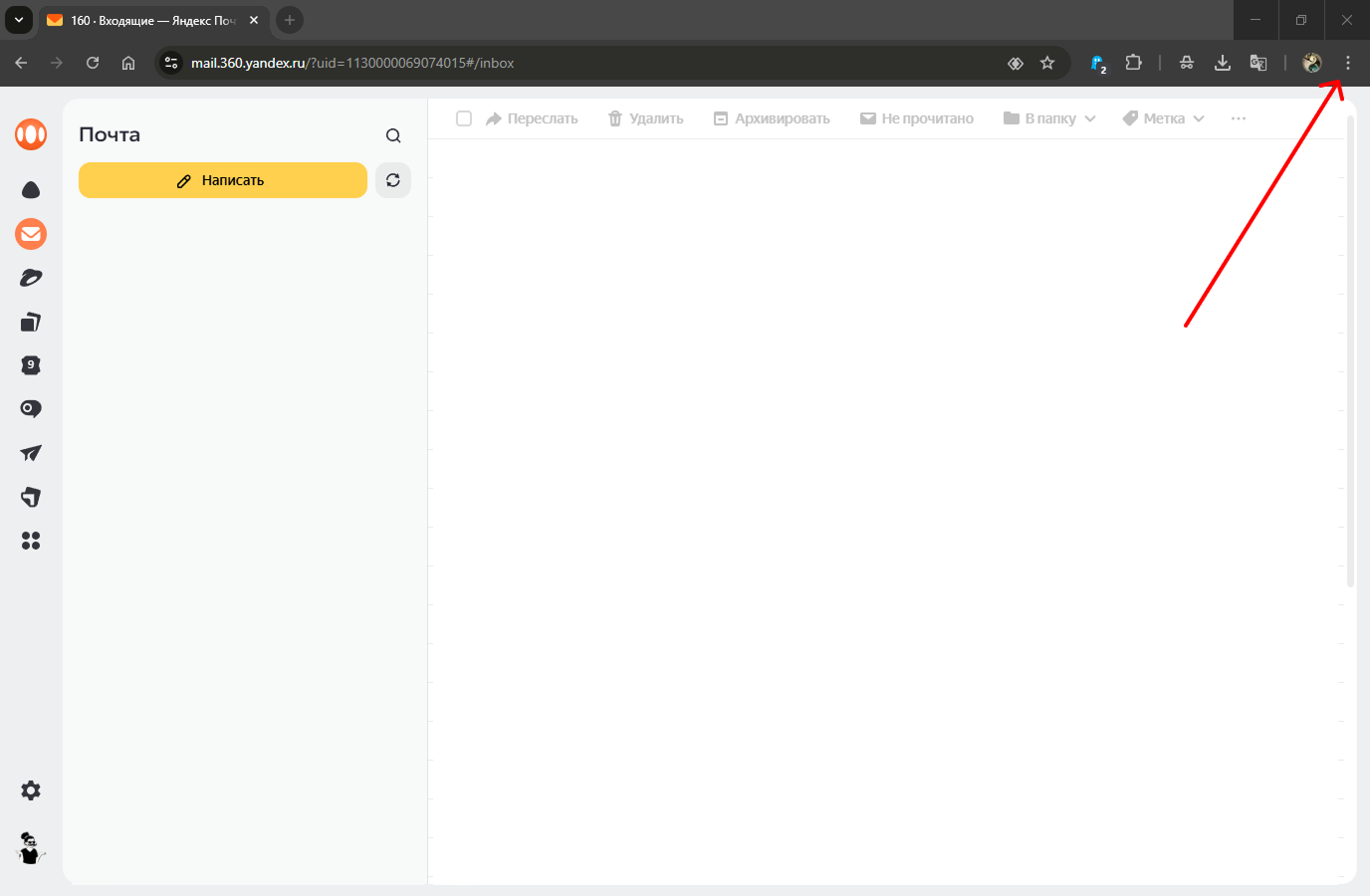The height and width of the screenshot is (896, 1370).
Task: Click the refresh mail button beside Написать
Action: (393, 180)
